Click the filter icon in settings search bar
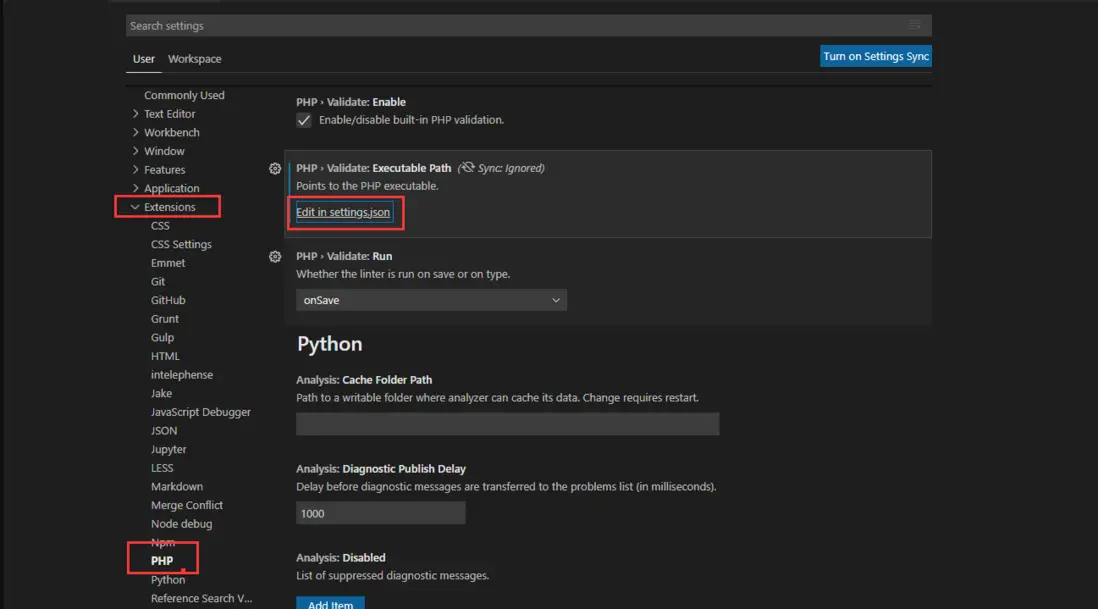The image size is (1098, 609). (915, 25)
